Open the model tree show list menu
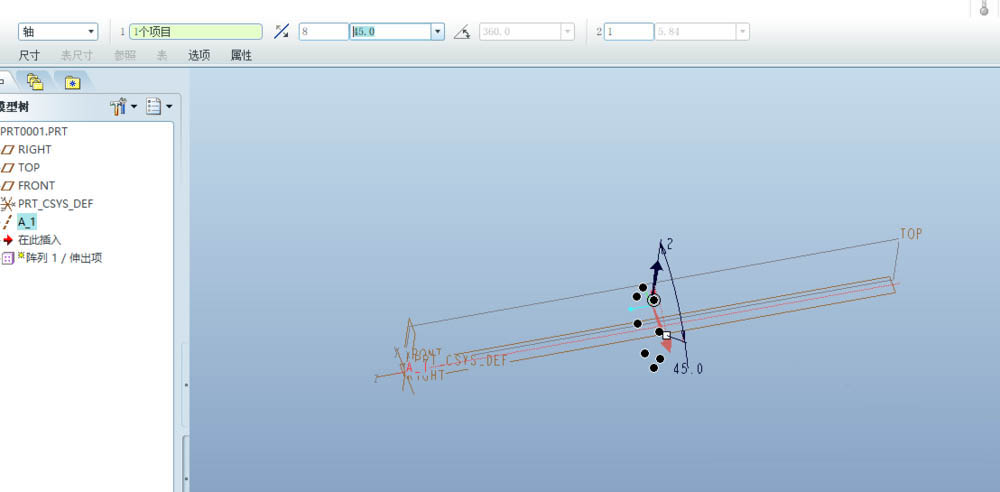 pos(159,107)
